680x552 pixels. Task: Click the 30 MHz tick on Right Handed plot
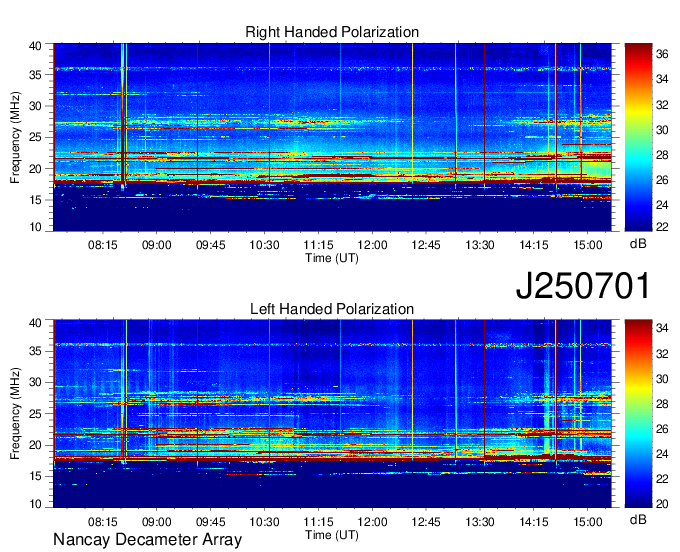[35, 106]
